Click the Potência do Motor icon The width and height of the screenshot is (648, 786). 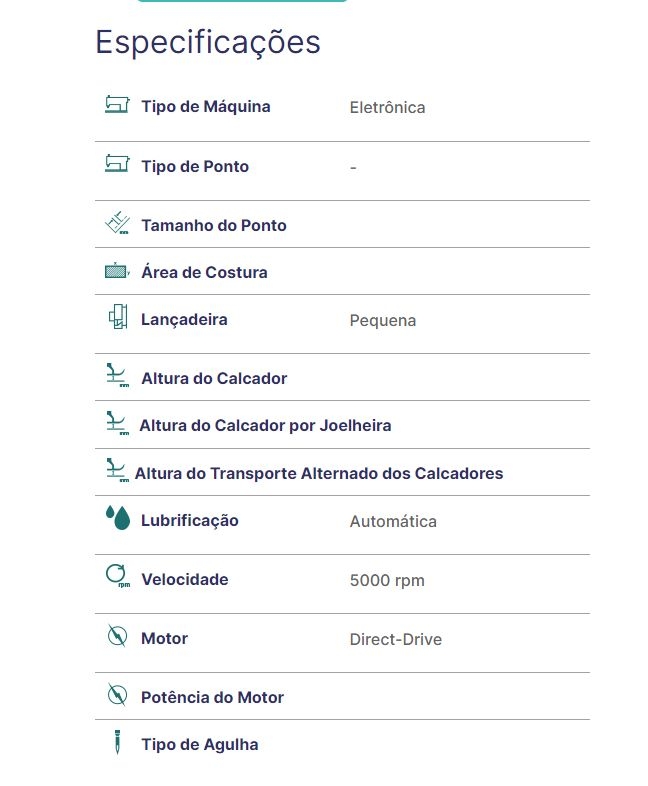coord(117,695)
